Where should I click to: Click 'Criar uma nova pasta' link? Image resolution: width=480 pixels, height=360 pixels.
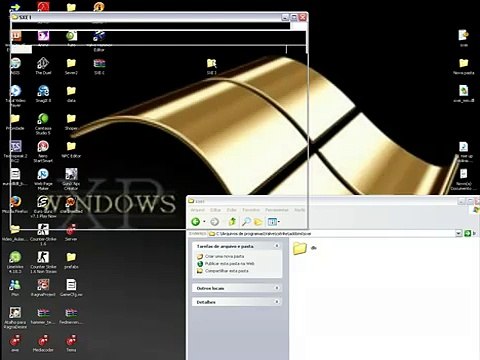[x=224, y=256]
